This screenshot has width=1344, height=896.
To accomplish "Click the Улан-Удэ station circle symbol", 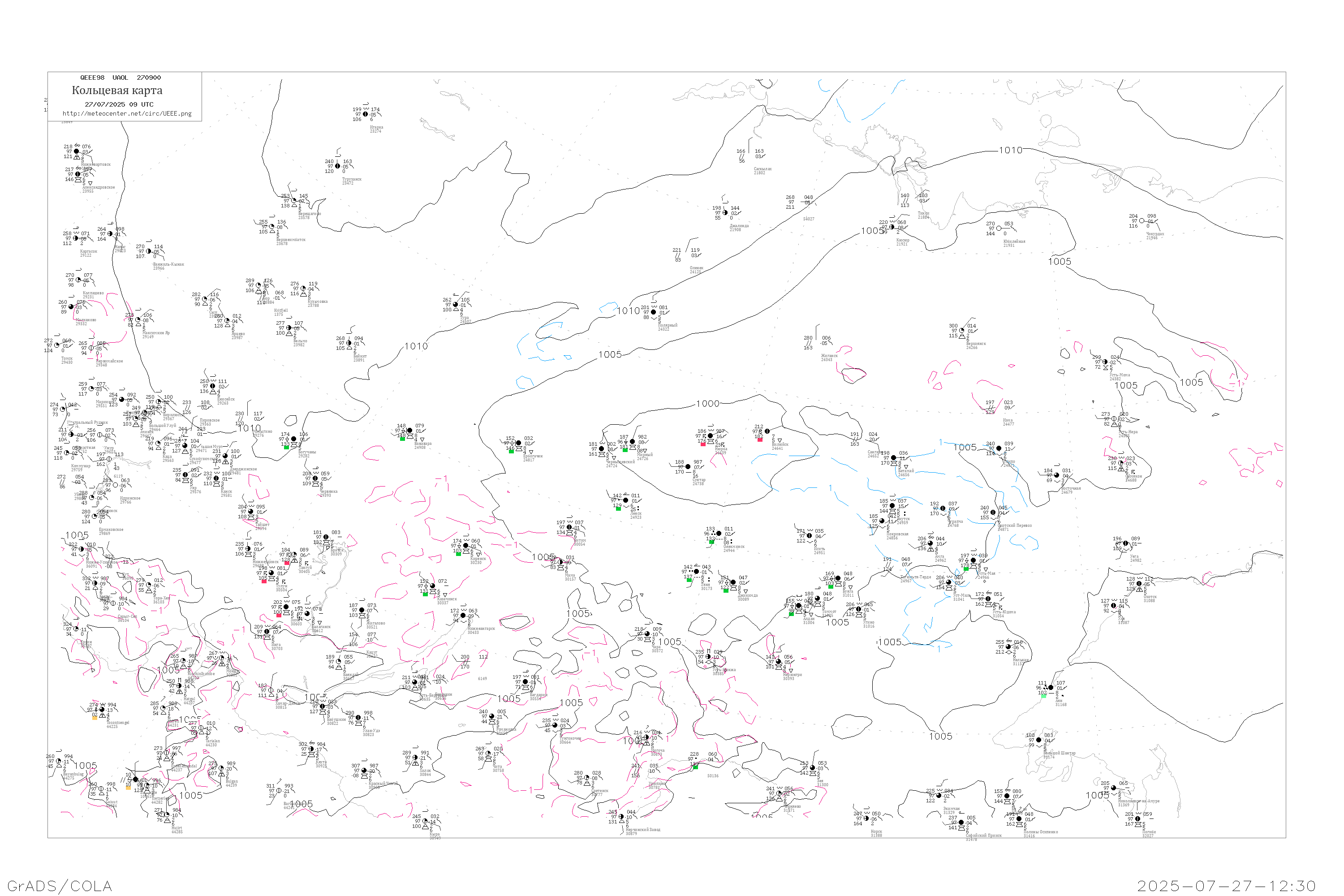I will click(x=358, y=718).
